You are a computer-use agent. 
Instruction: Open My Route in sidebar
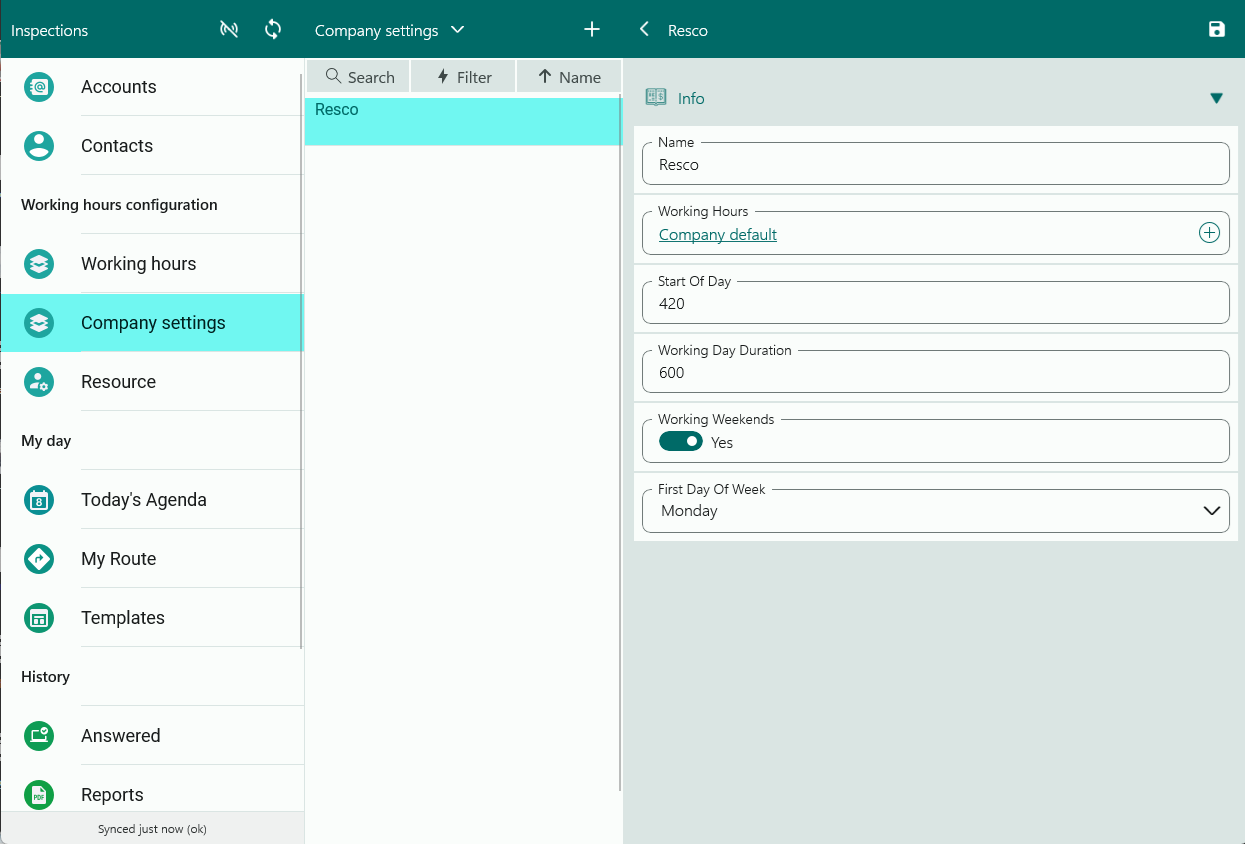pos(118,559)
